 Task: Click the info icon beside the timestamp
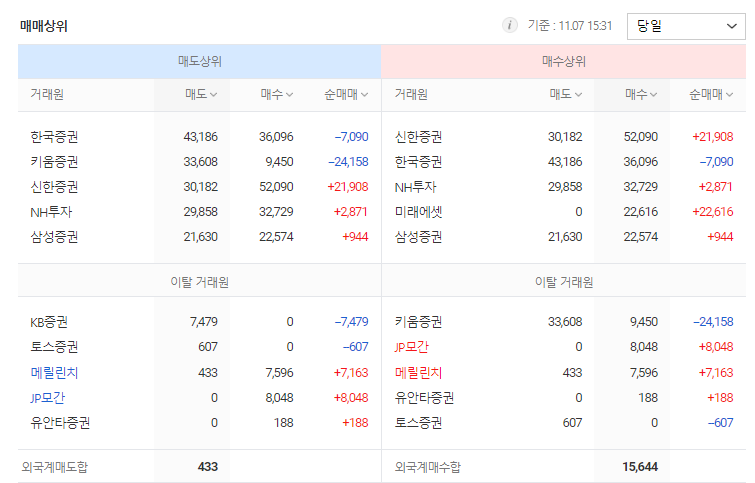[509, 25]
